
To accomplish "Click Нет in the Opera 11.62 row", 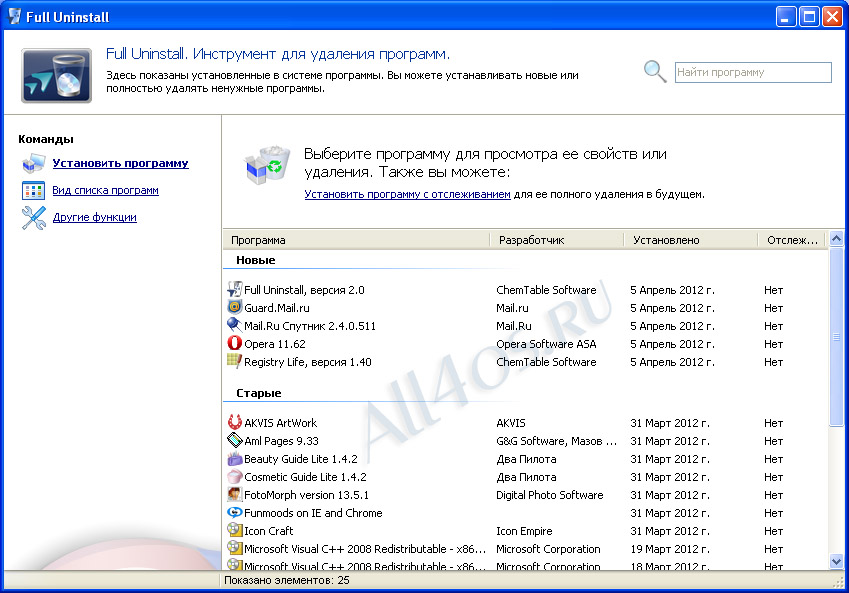I will [773, 344].
